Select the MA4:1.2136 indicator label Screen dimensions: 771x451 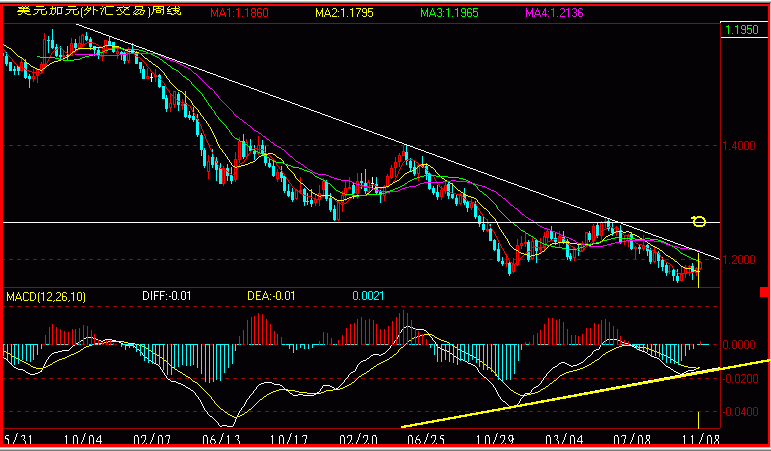click(x=554, y=13)
